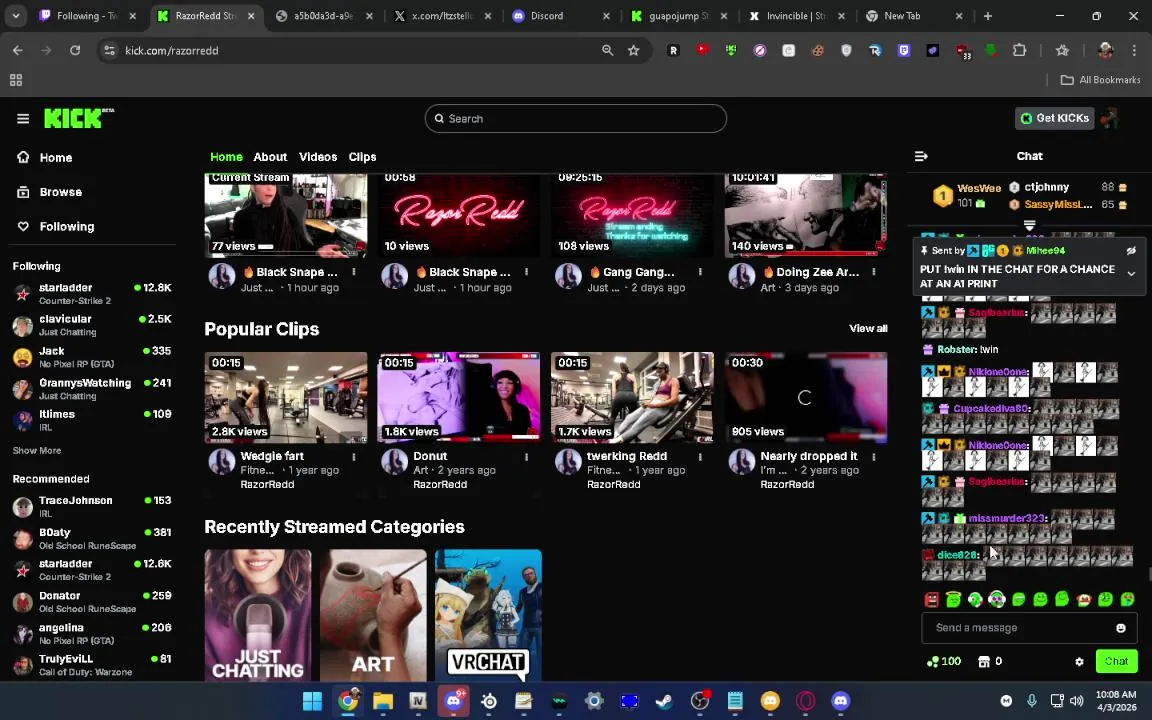Open options menu for Donut clip
This screenshot has height=720, width=1152.
pos(527,456)
